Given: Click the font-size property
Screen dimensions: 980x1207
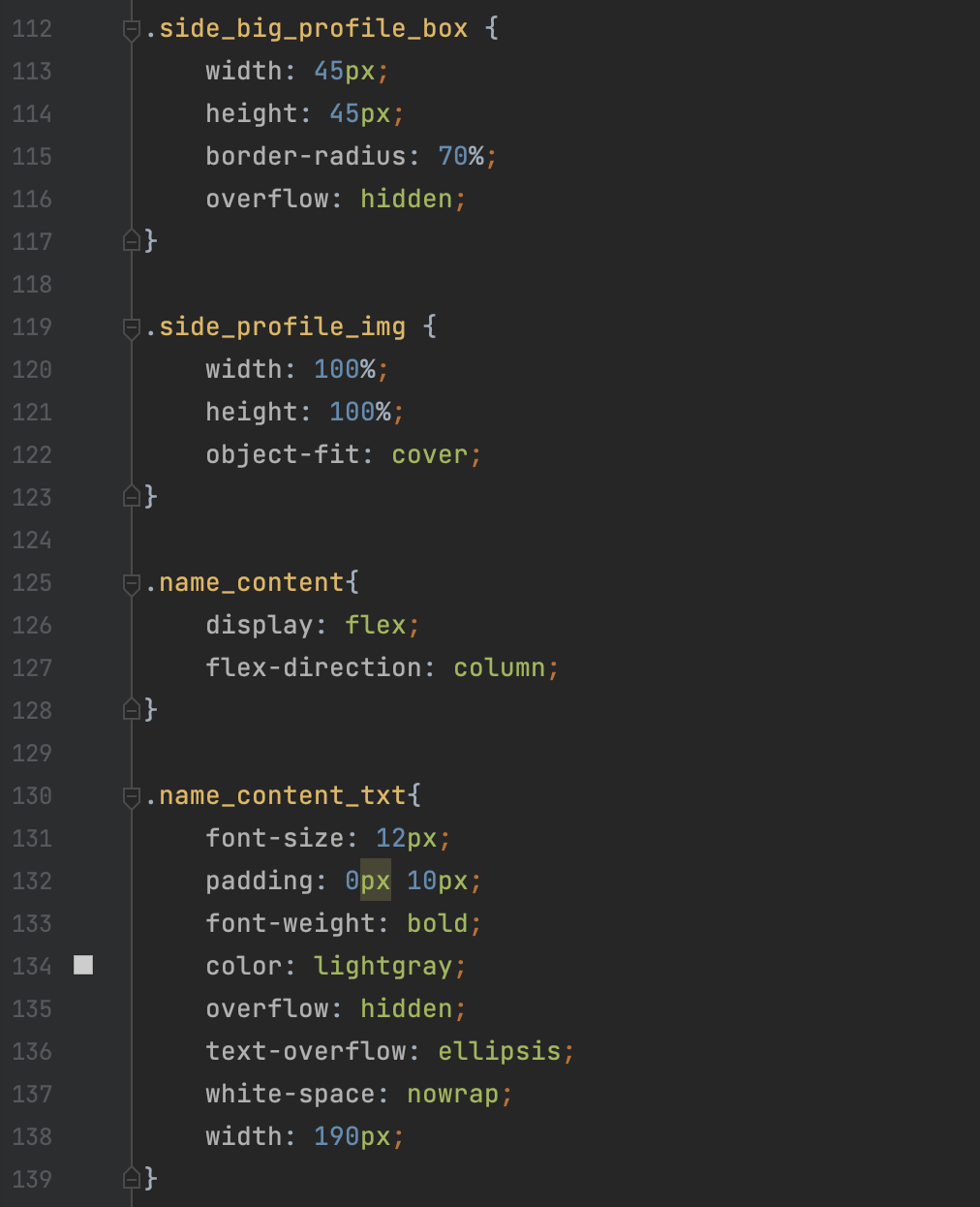Looking at the screenshot, I should point(275,838).
